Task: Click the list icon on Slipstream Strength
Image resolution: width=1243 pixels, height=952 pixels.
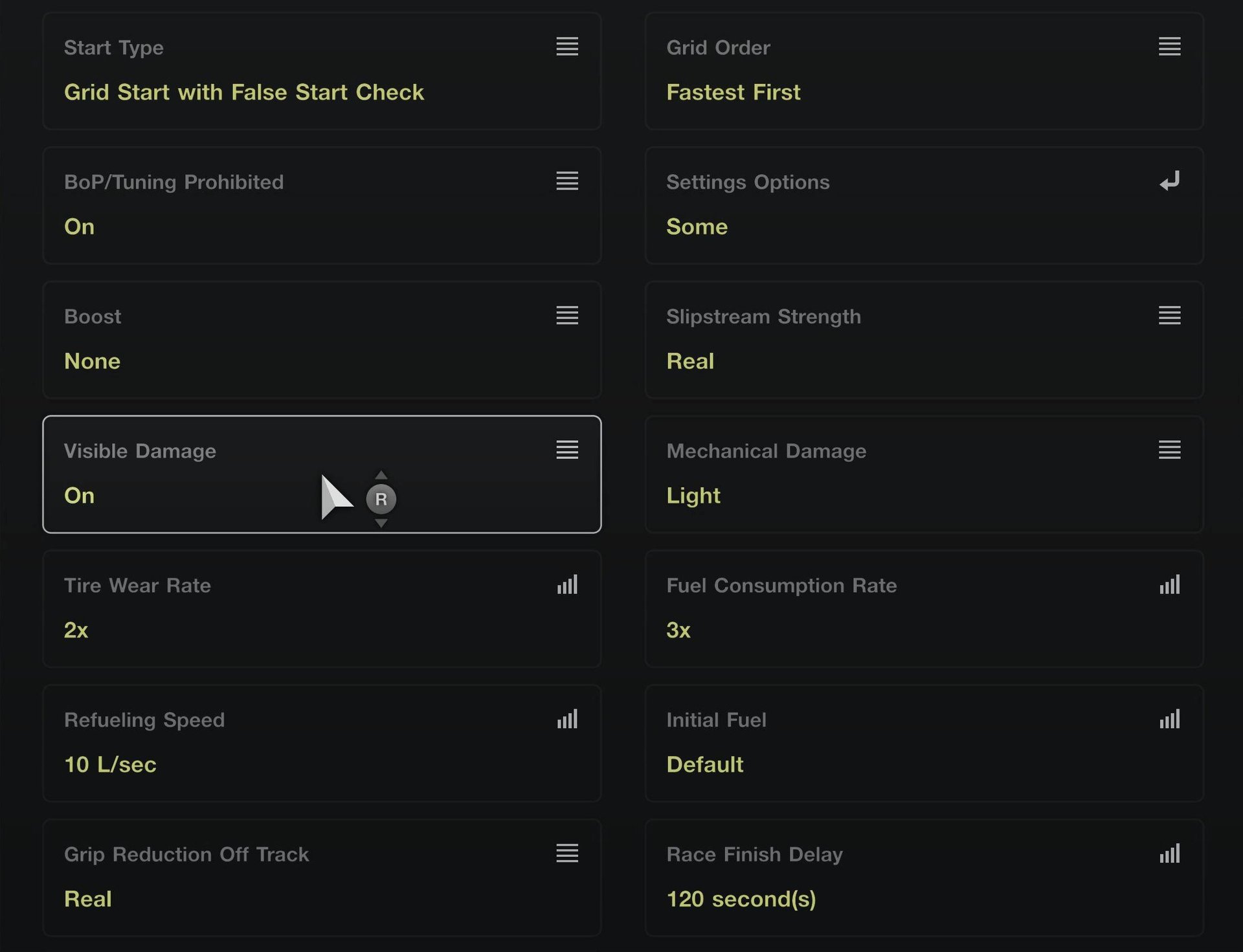Action: [x=1169, y=316]
